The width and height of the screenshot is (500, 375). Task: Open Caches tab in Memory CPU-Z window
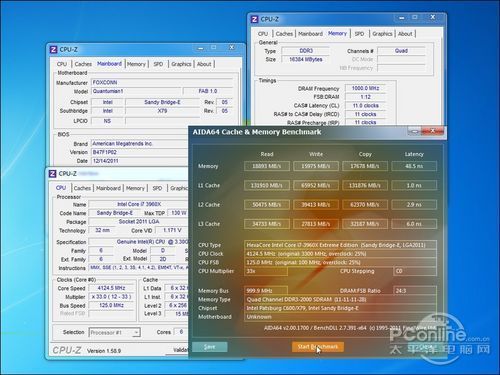click(x=284, y=34)
